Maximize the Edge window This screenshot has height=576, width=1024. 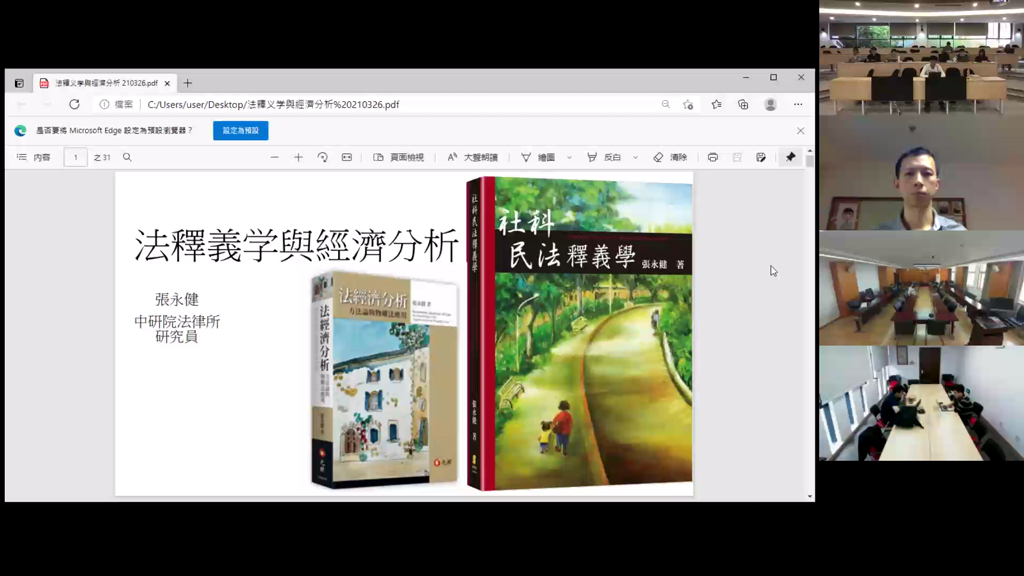773,77
